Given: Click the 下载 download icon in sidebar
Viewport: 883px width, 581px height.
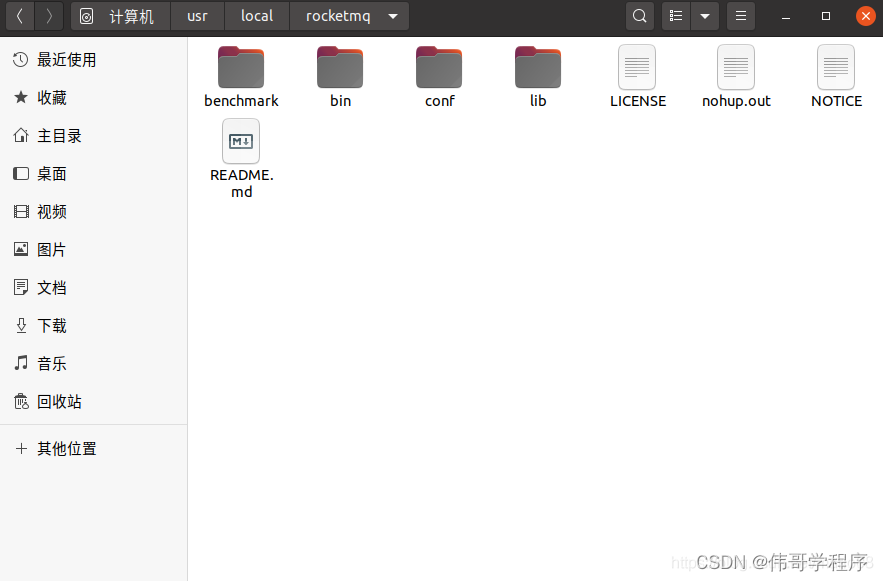Looking at the screenshot, I should [21, 325].
